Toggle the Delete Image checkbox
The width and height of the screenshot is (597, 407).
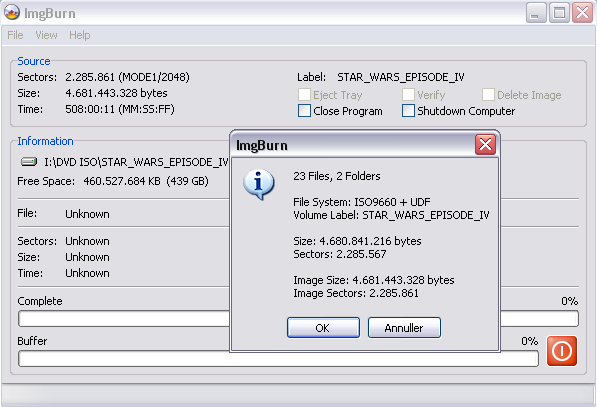(488, 94)
